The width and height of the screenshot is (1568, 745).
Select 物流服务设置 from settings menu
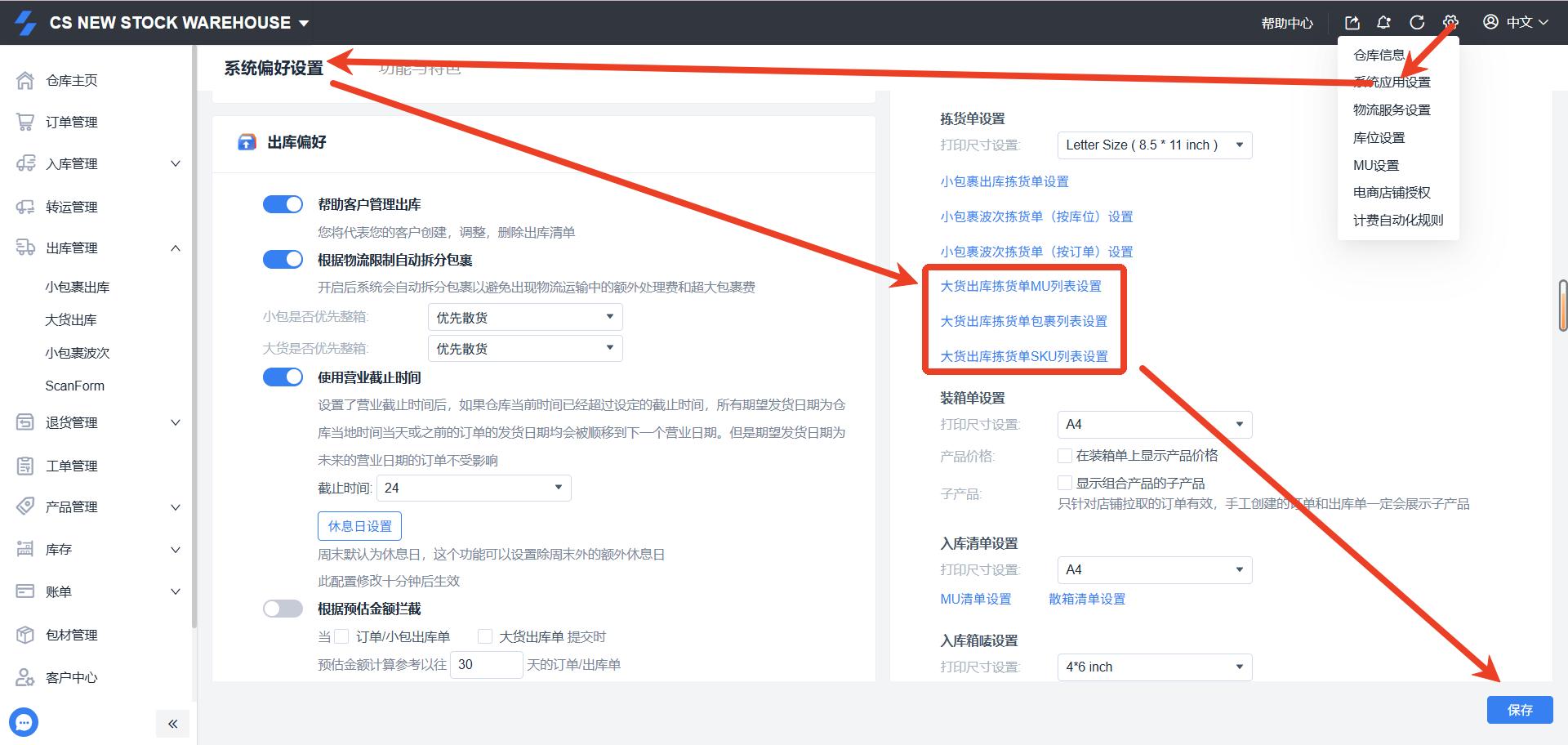point(1392,109)
